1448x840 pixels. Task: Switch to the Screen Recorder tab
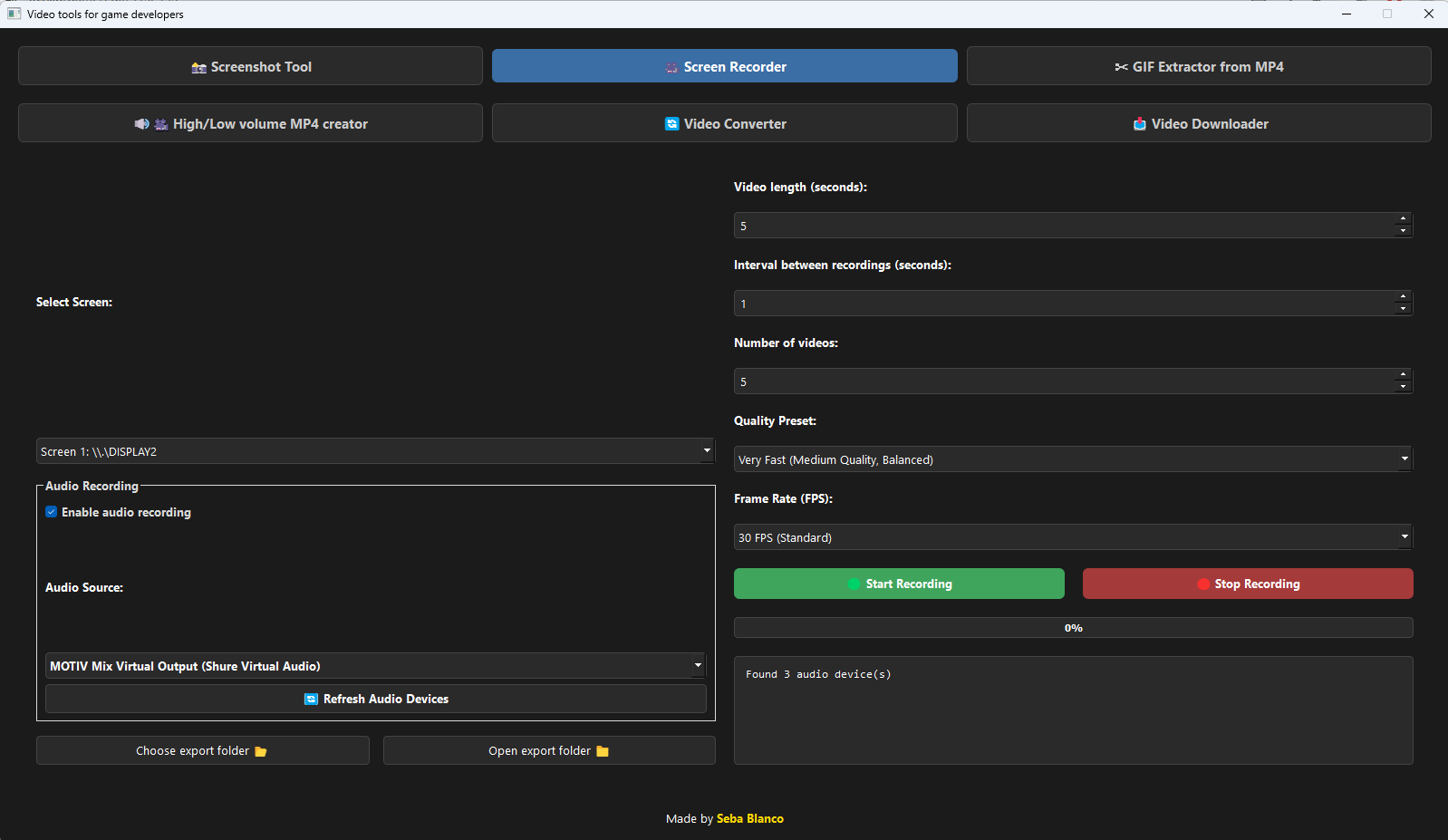(724, 66)
